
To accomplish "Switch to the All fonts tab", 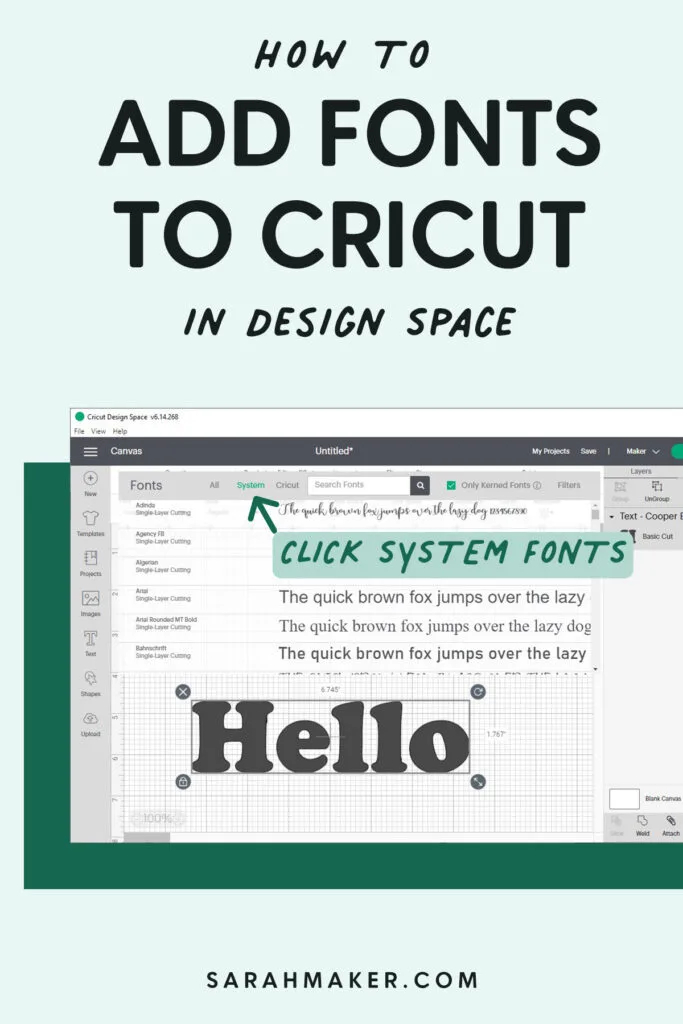I will point(214,485).
